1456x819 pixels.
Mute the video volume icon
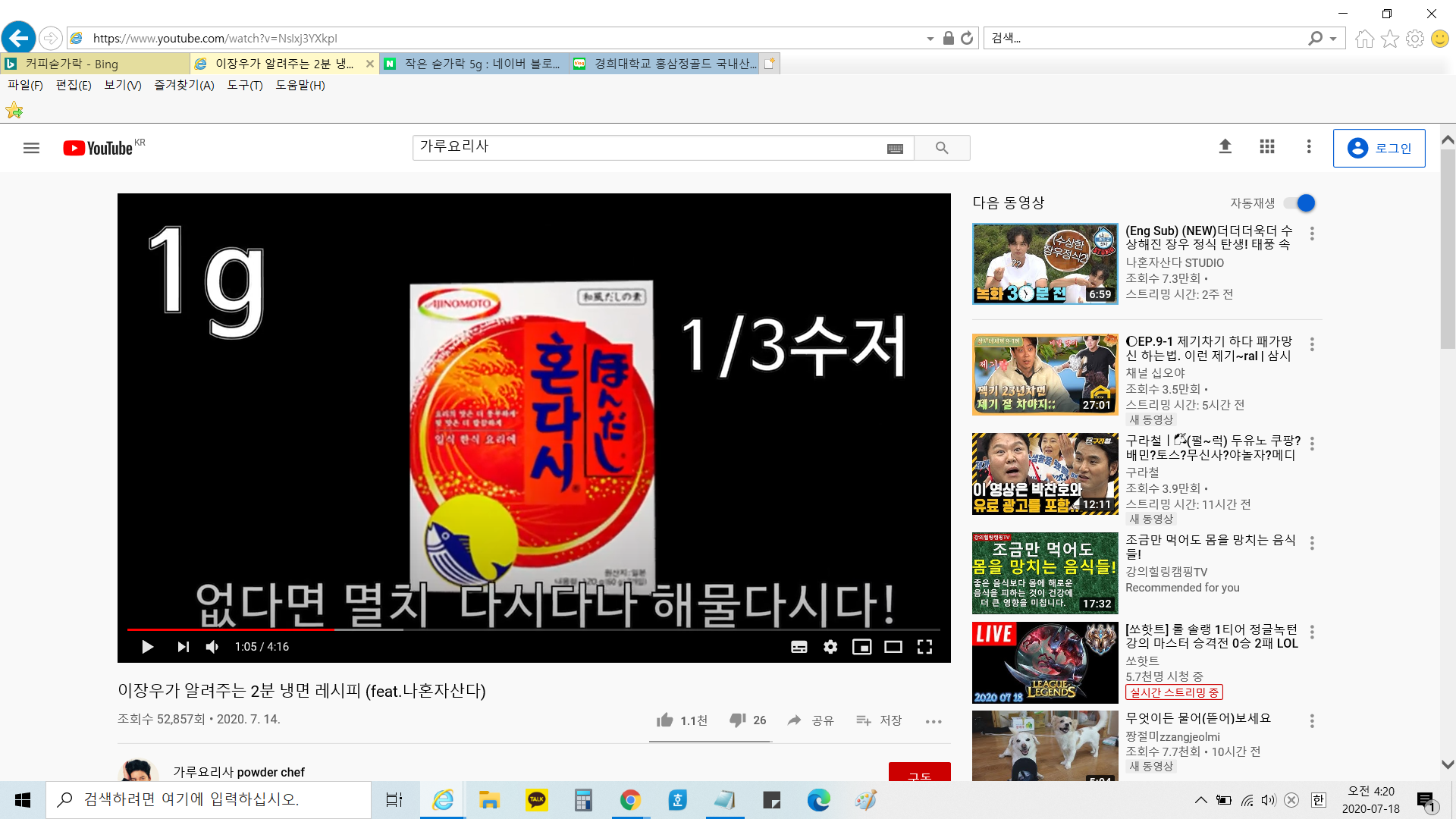pos(212,647)
